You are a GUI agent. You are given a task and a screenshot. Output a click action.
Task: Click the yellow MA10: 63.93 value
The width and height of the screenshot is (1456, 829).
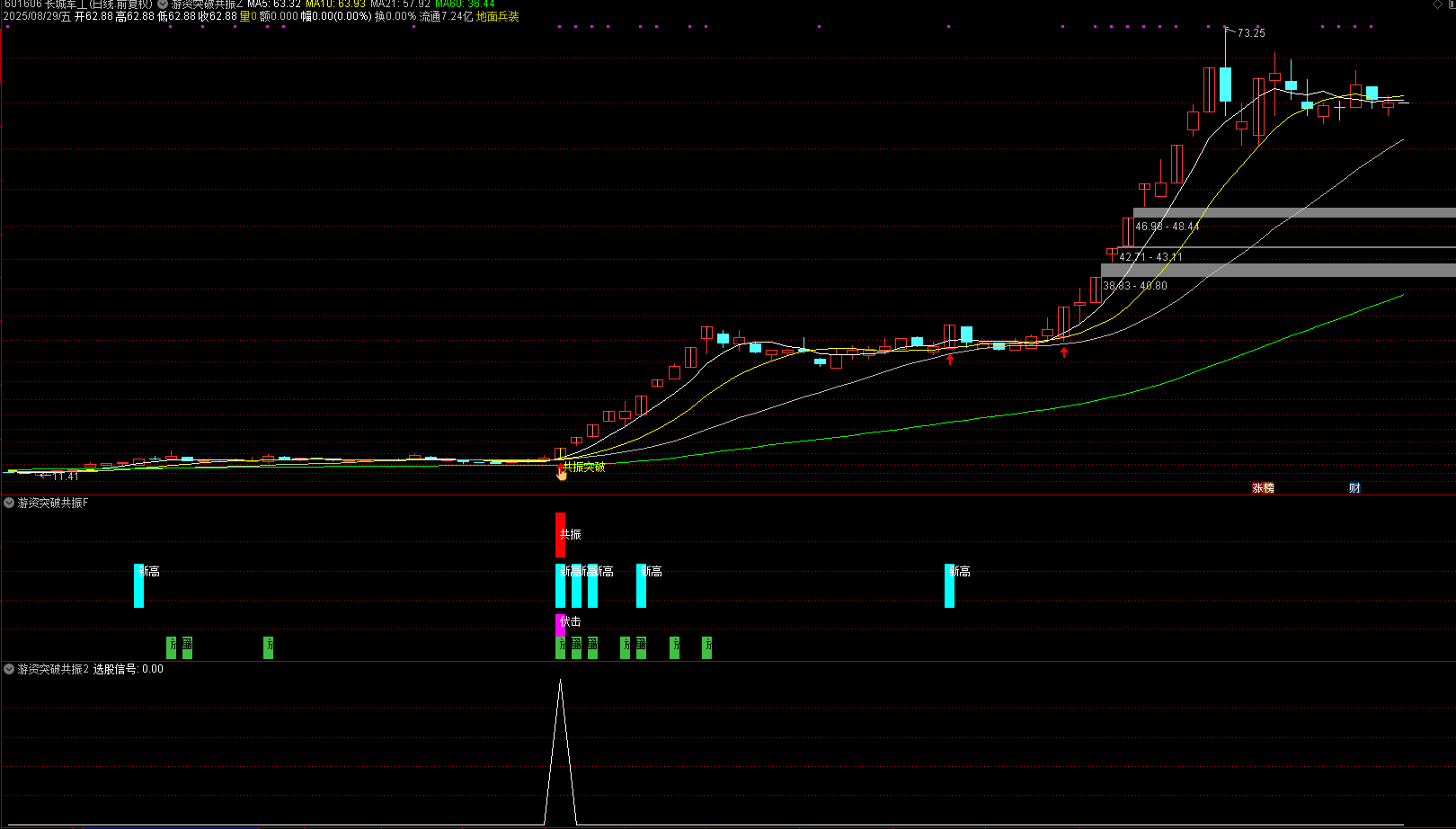(x=335, y=4)
